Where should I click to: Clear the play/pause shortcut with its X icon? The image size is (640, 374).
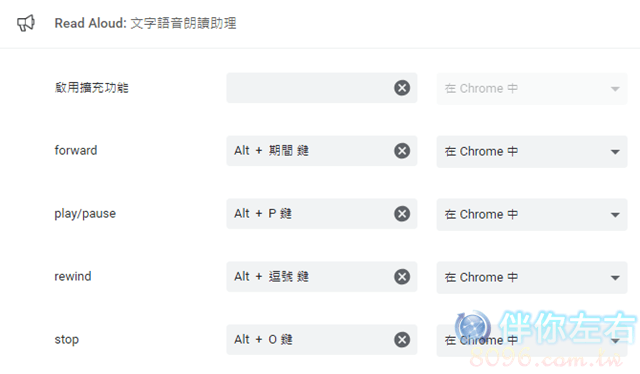(x=402, y=214)
